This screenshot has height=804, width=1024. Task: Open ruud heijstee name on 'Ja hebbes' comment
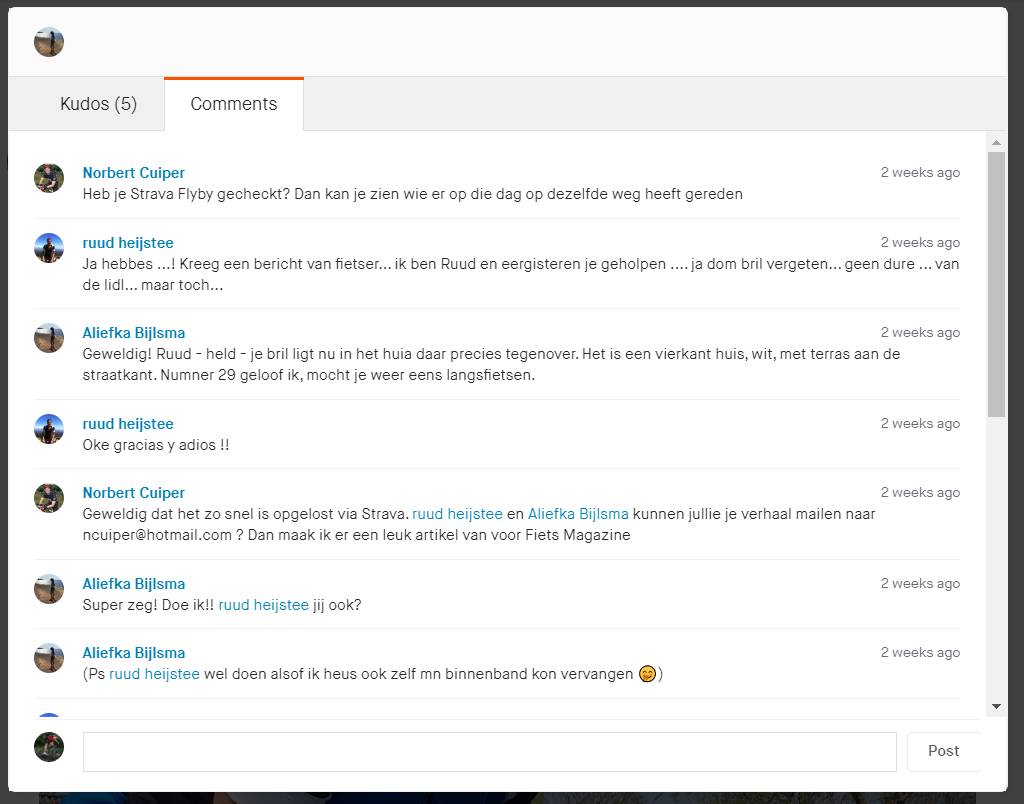128,243
